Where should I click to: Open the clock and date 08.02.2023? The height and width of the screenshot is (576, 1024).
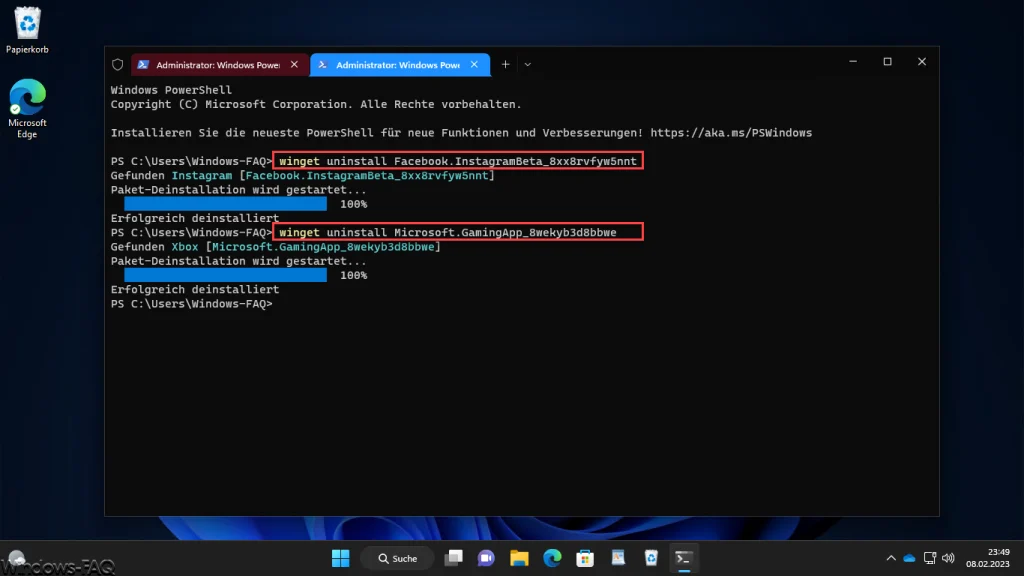pyautogui.click(x=988, y=558)
